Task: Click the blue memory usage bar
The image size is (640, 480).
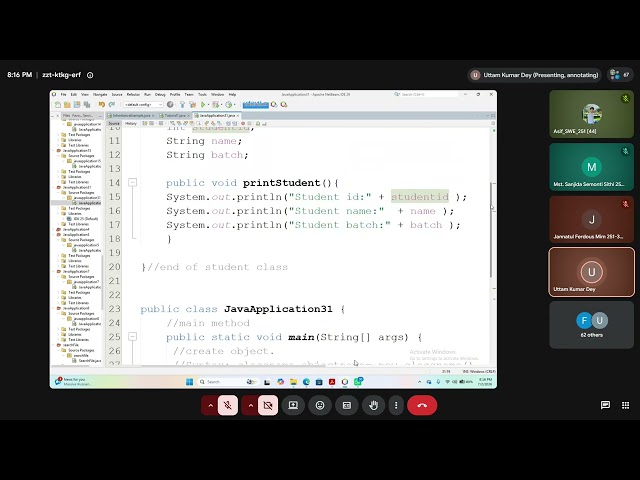Action: [x=256, y=105]
